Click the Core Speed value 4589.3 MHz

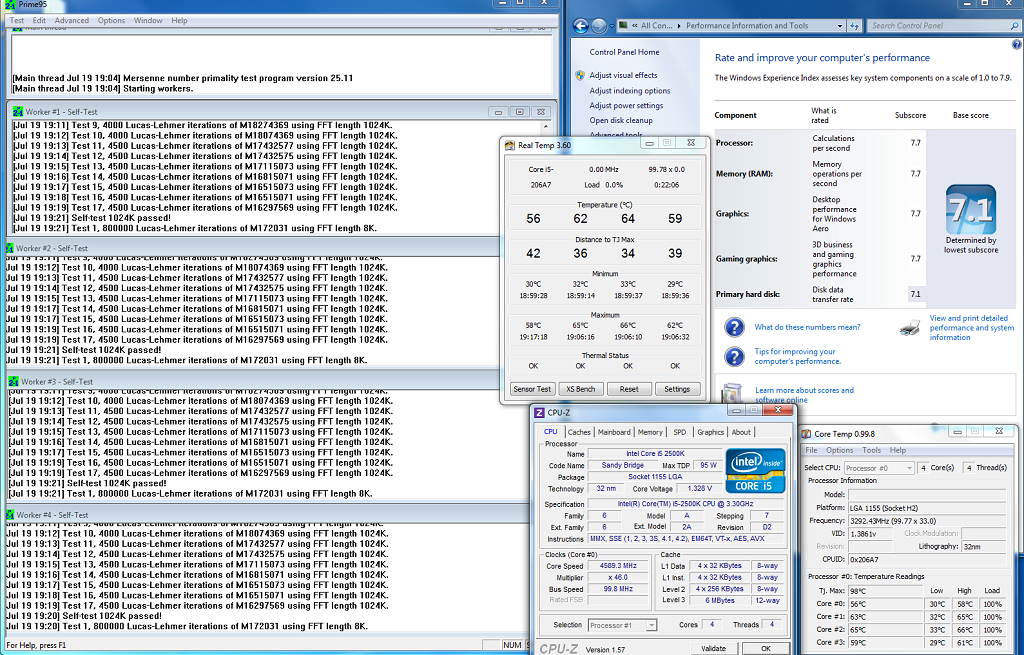[x=618, y=566]
